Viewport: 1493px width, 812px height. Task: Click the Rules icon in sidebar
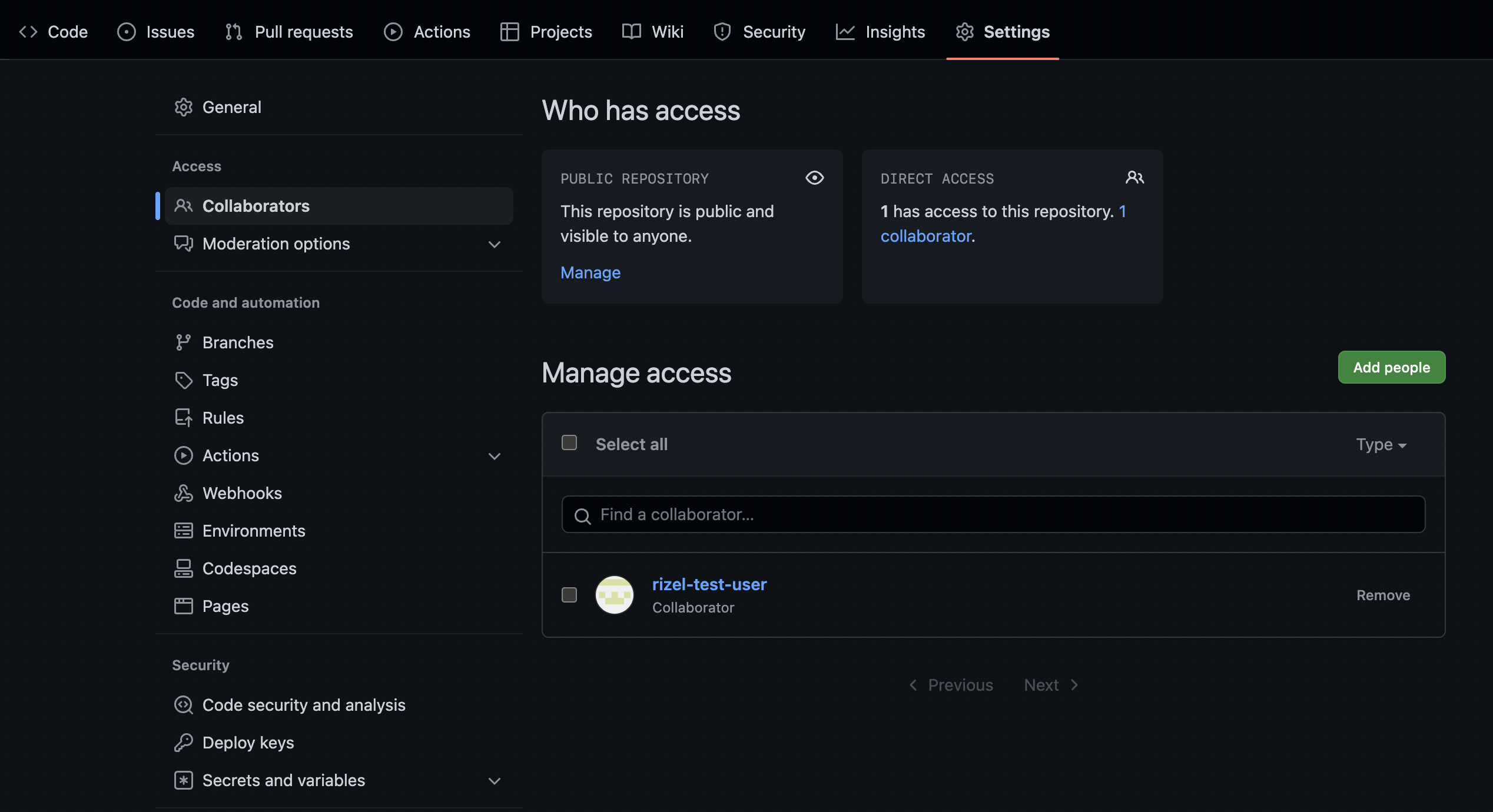[184, 418]
